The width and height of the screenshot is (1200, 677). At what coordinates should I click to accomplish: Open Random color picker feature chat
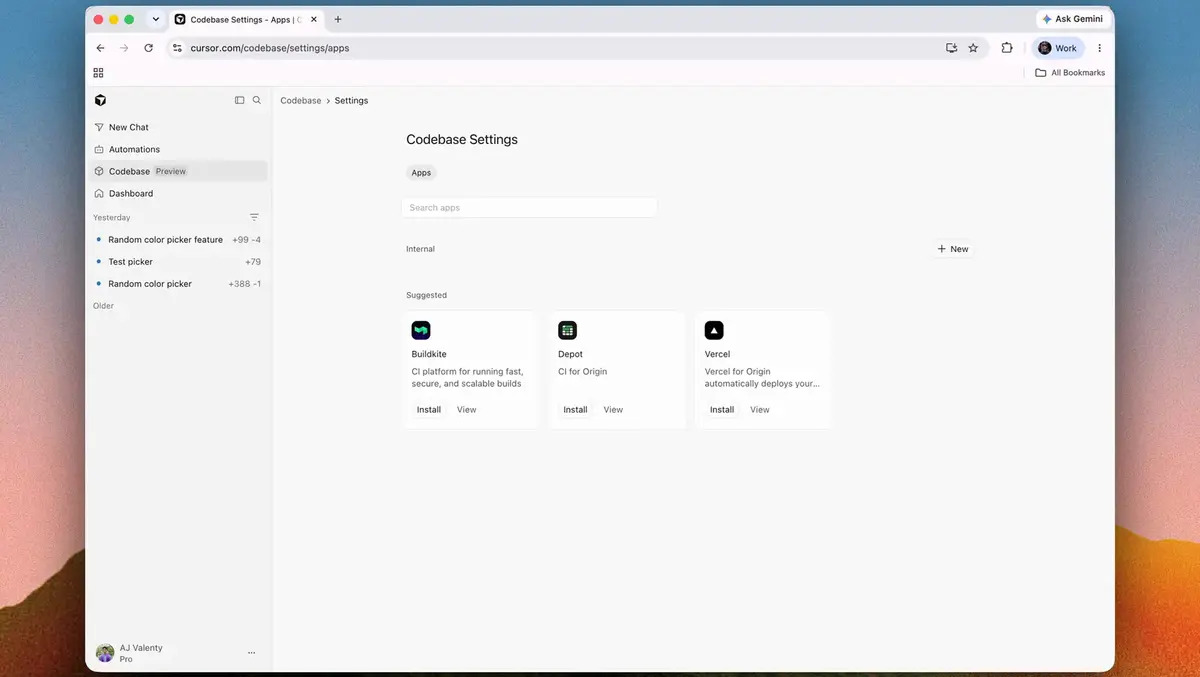[x=177, y=240]
